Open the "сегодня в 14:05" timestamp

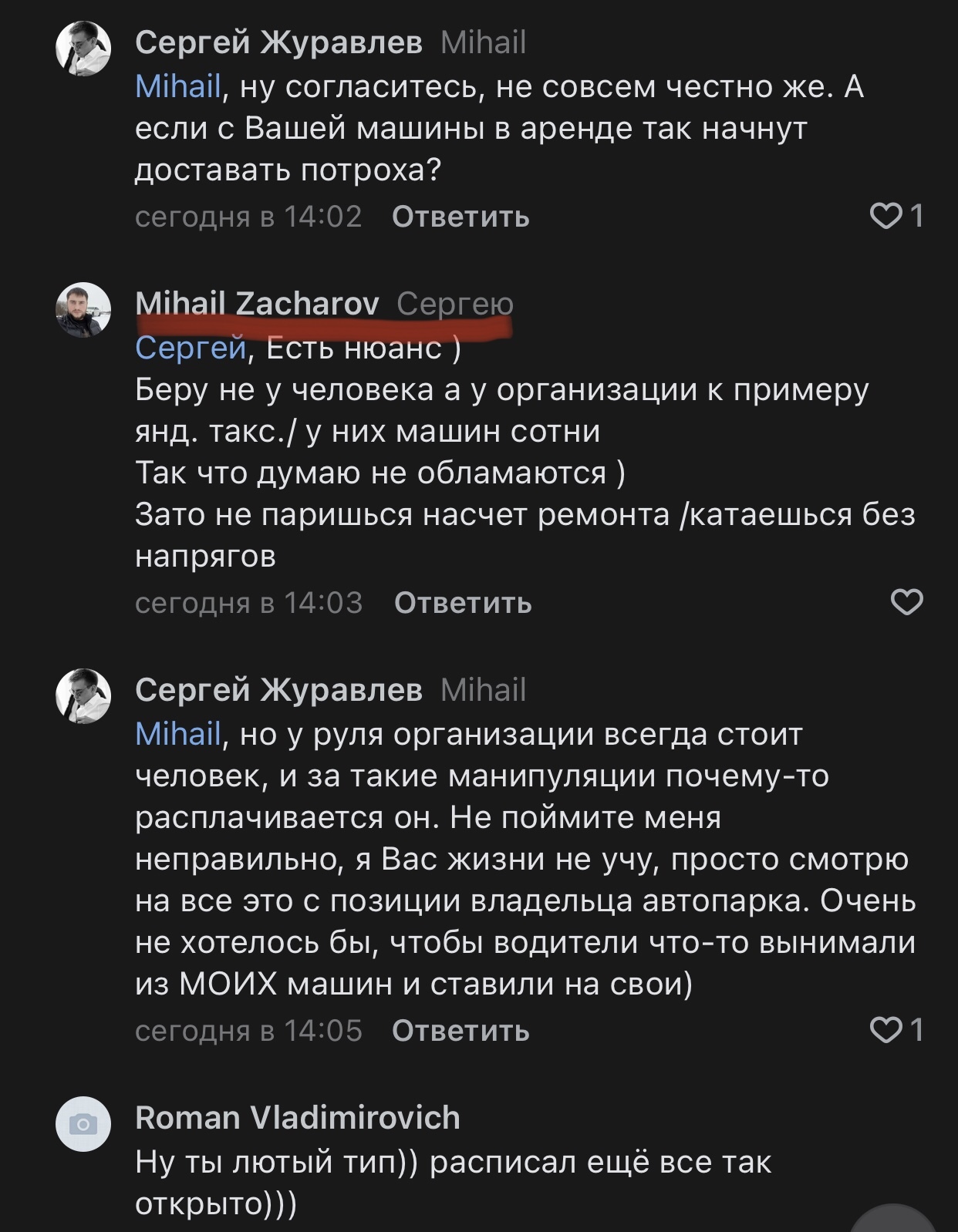(x=248, y=1031)
